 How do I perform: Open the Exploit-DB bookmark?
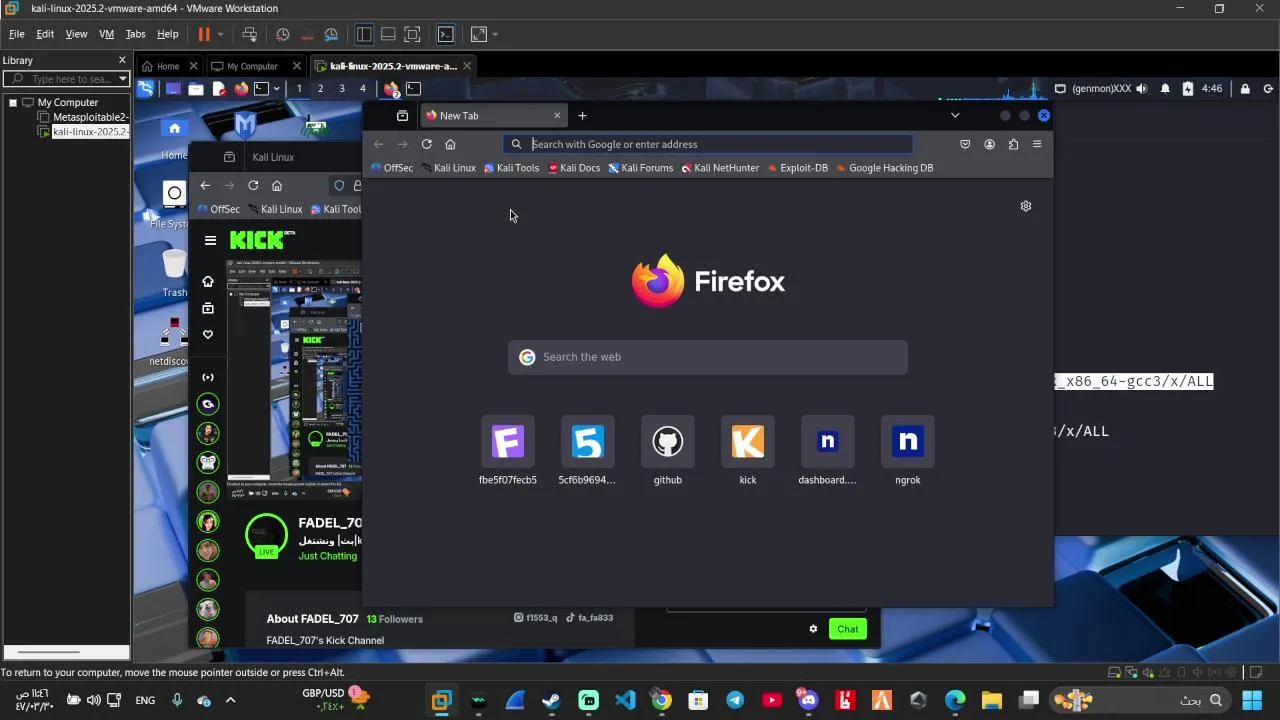(x=798, y=168)
